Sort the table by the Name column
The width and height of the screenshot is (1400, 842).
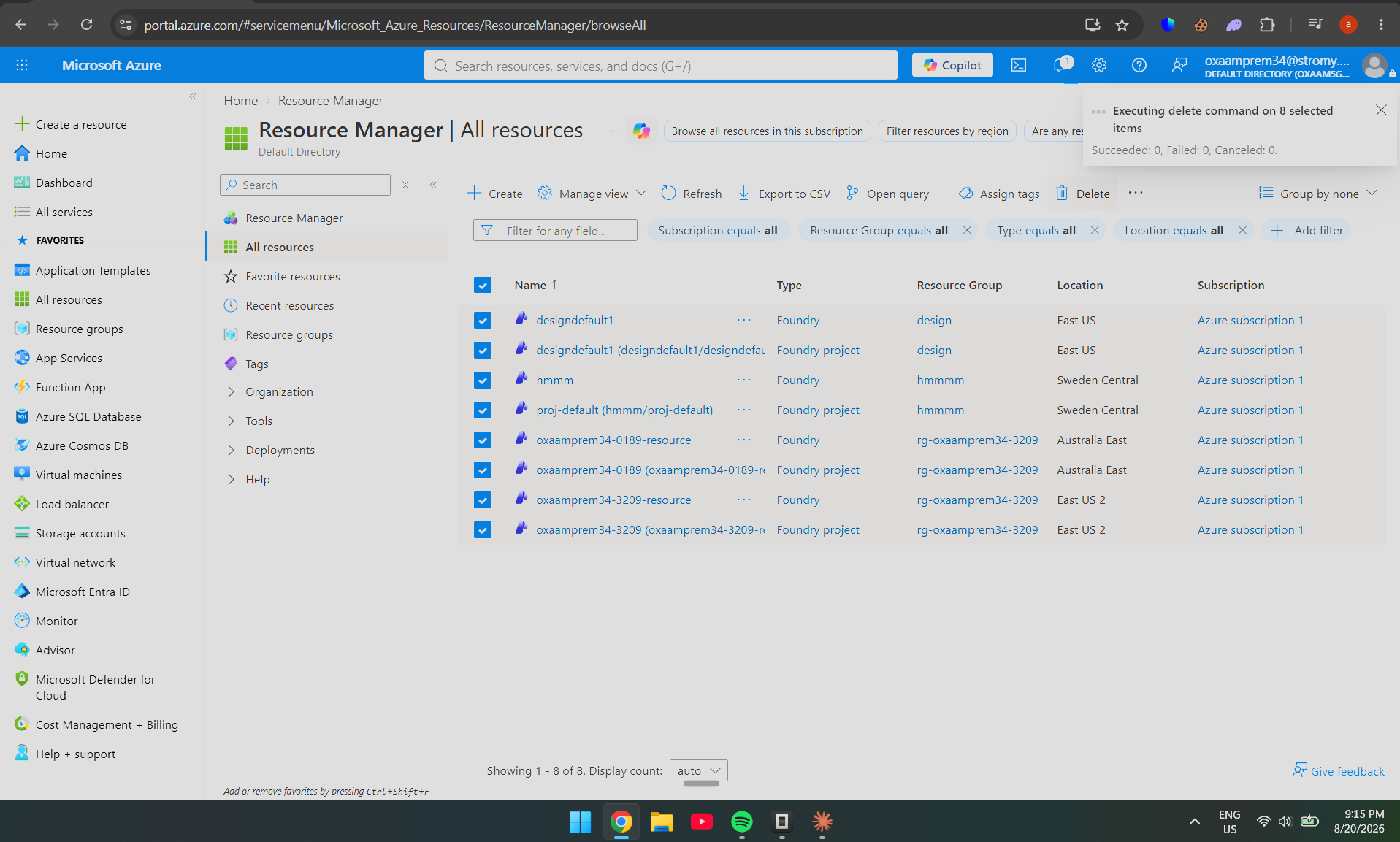coord(536,285)
